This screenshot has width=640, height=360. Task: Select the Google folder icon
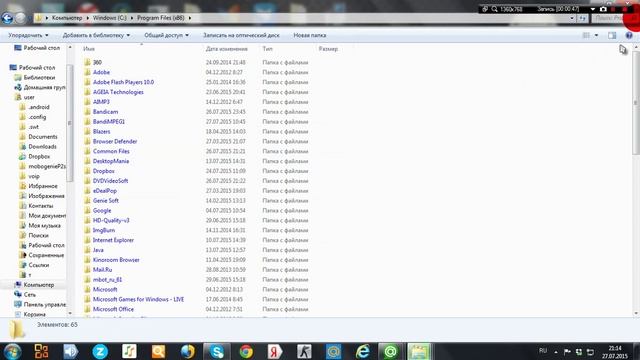pos(87,211)
